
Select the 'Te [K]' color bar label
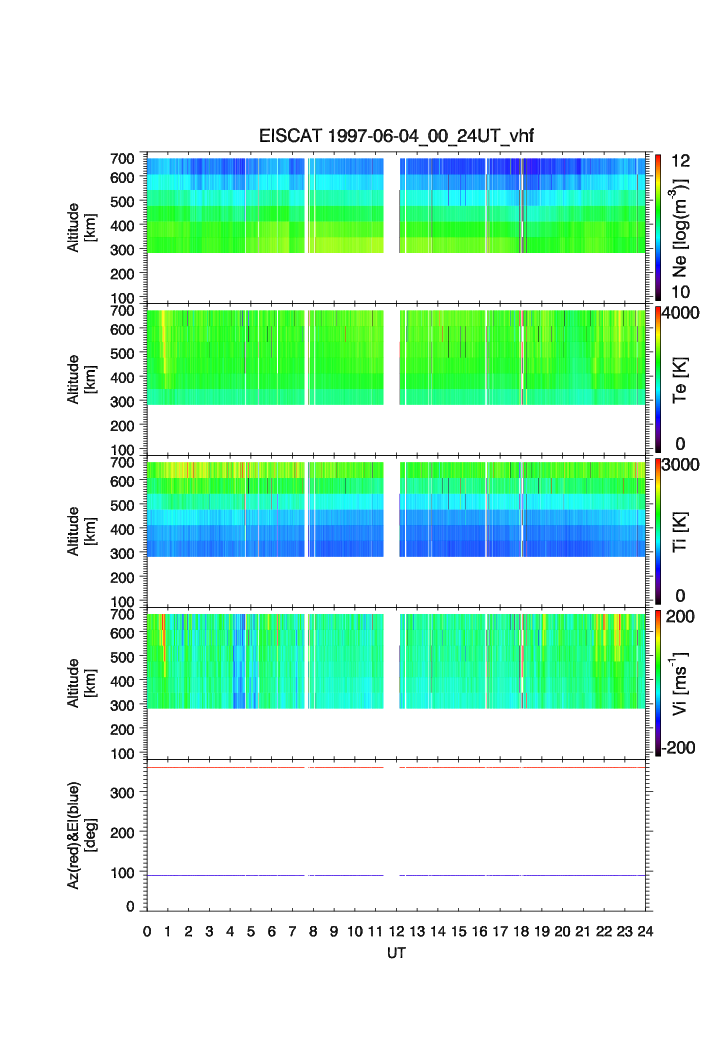click(x=680, y=380)
